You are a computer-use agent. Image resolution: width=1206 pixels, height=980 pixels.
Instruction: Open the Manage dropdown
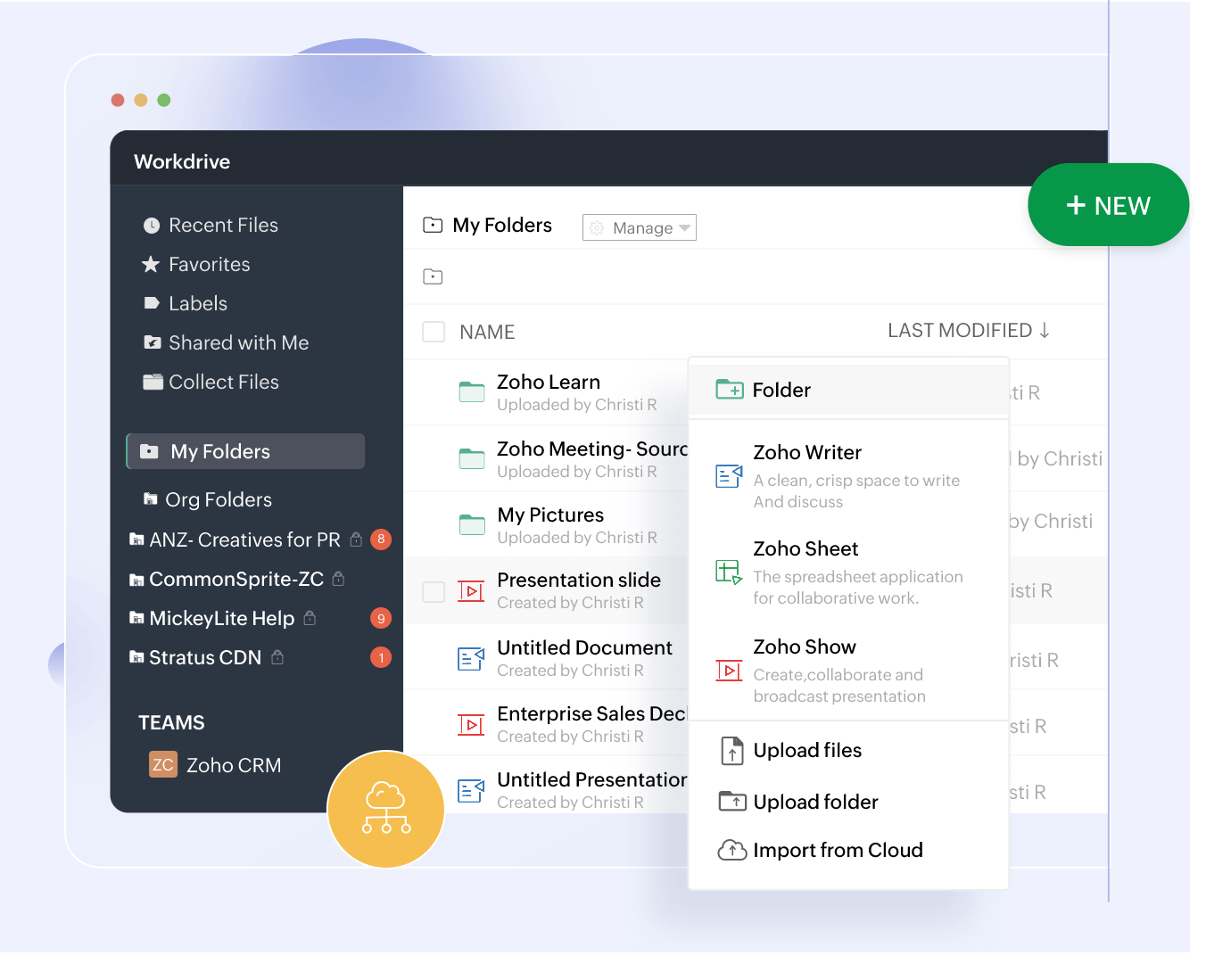click(x=640, y=227)
